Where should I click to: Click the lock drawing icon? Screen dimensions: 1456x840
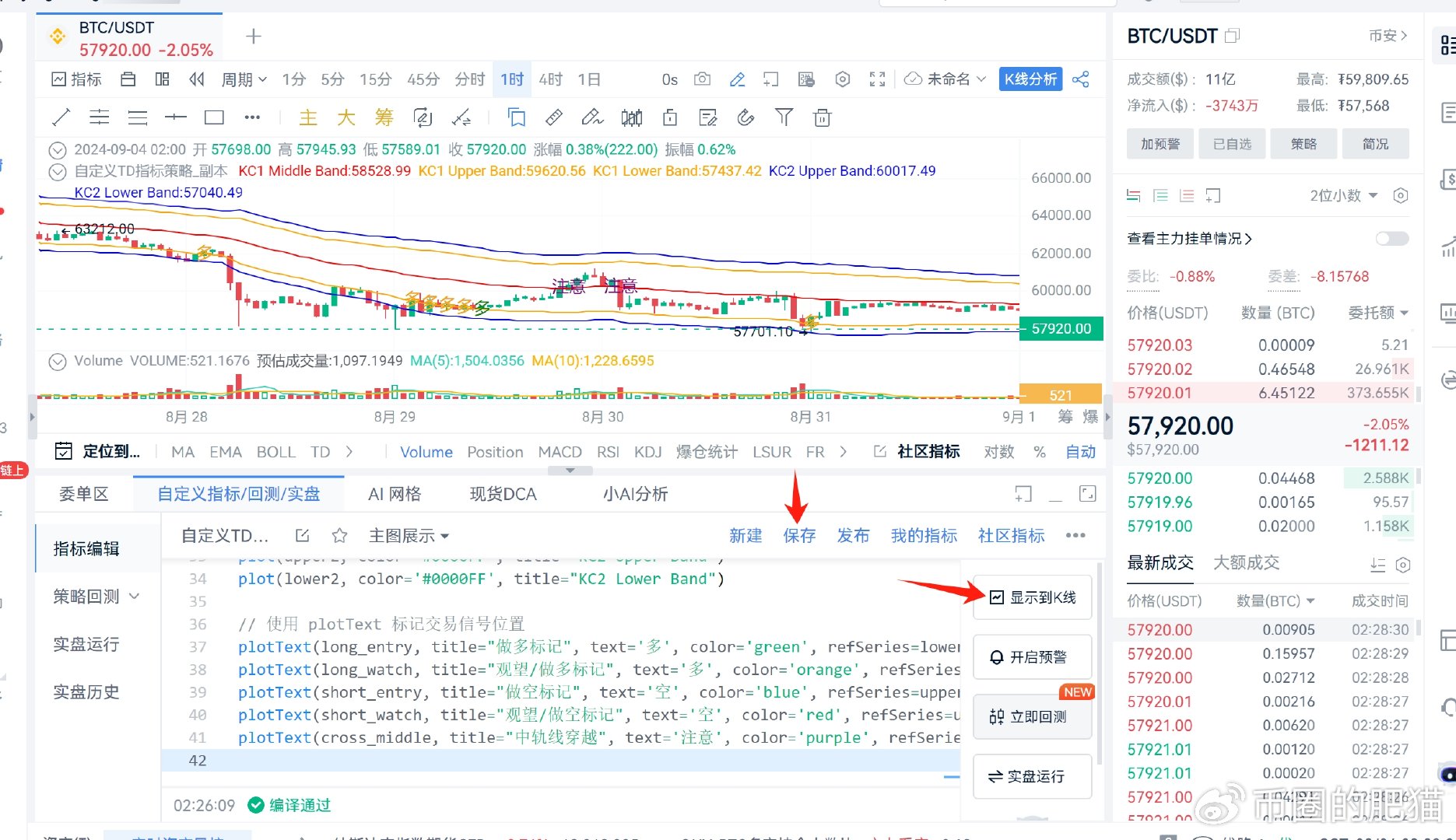[x=669, y=117]
